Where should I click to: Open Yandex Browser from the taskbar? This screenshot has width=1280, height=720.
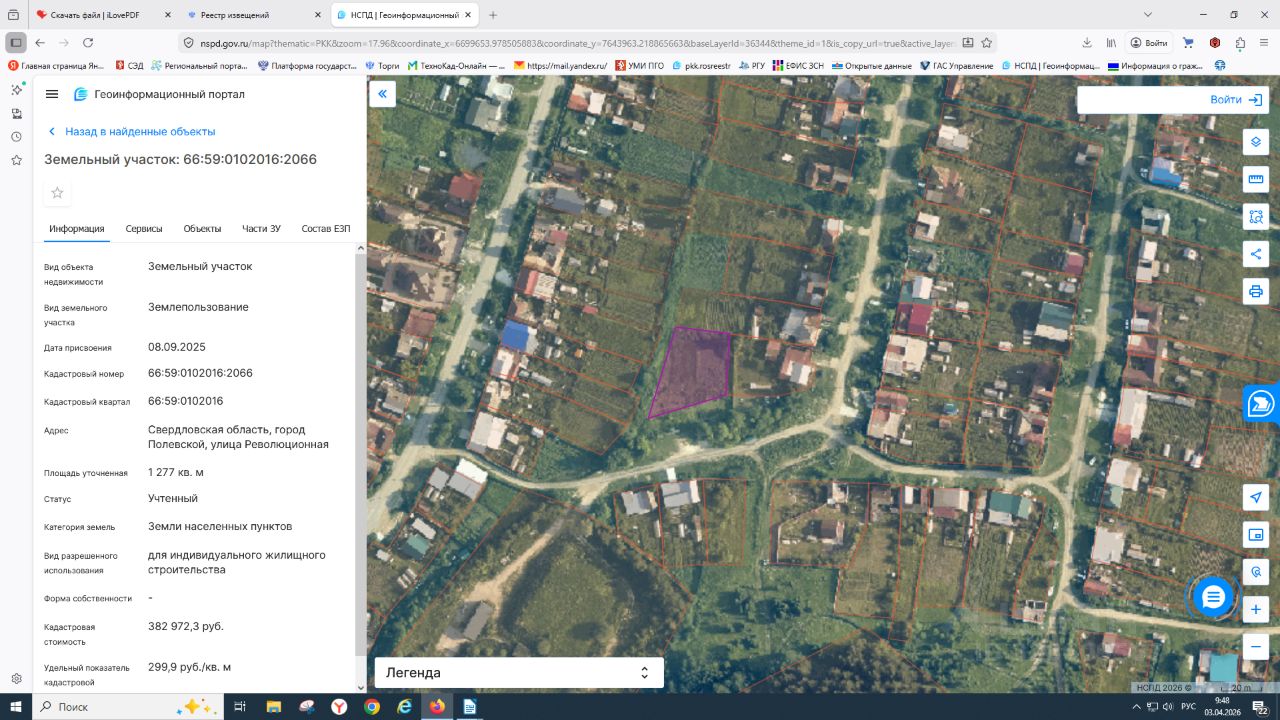339,707
